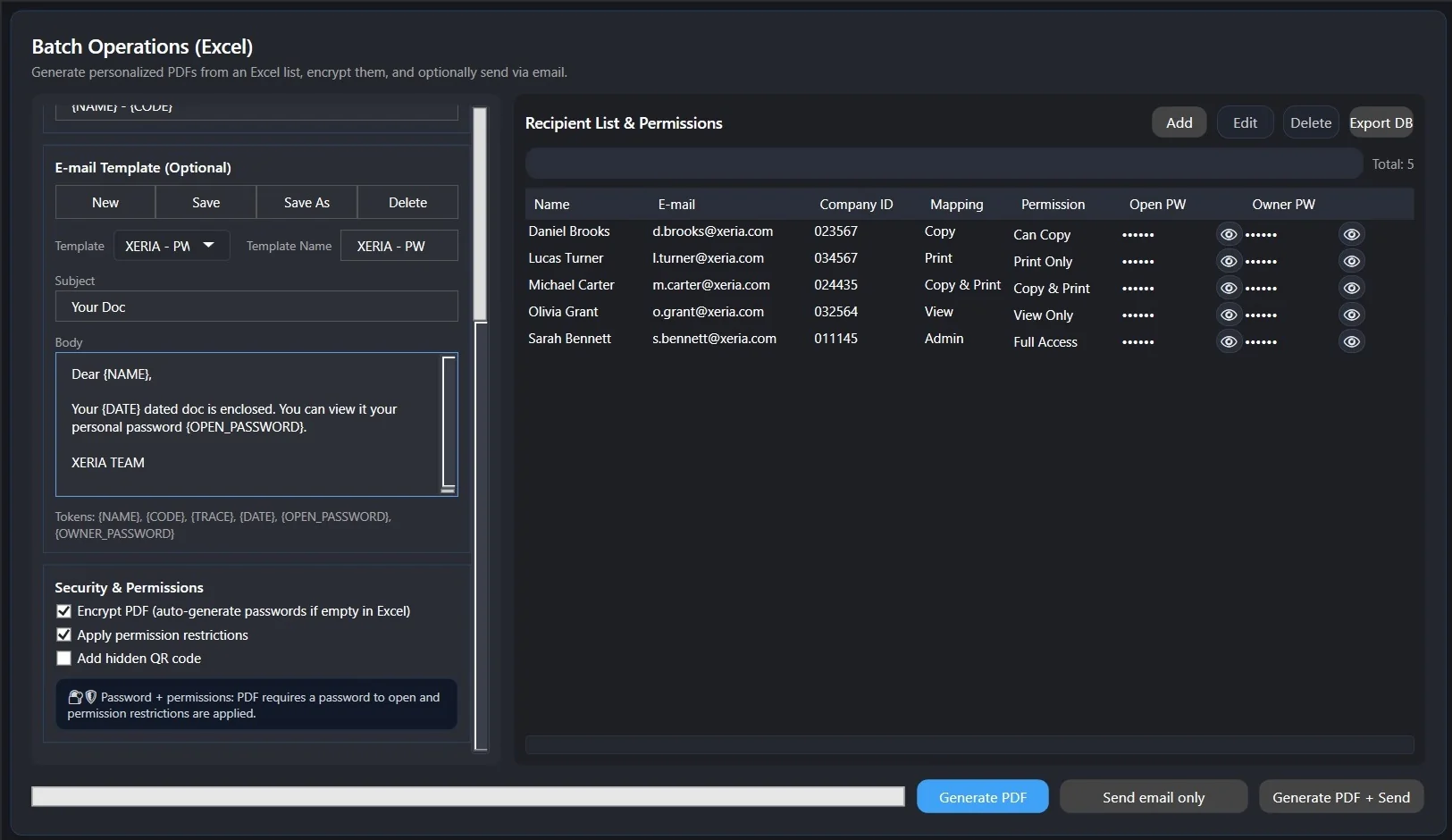Viewport: 1452px width, 840px height.
Task: Uncheck Encrypt PDF option
Action: point(63,610)
